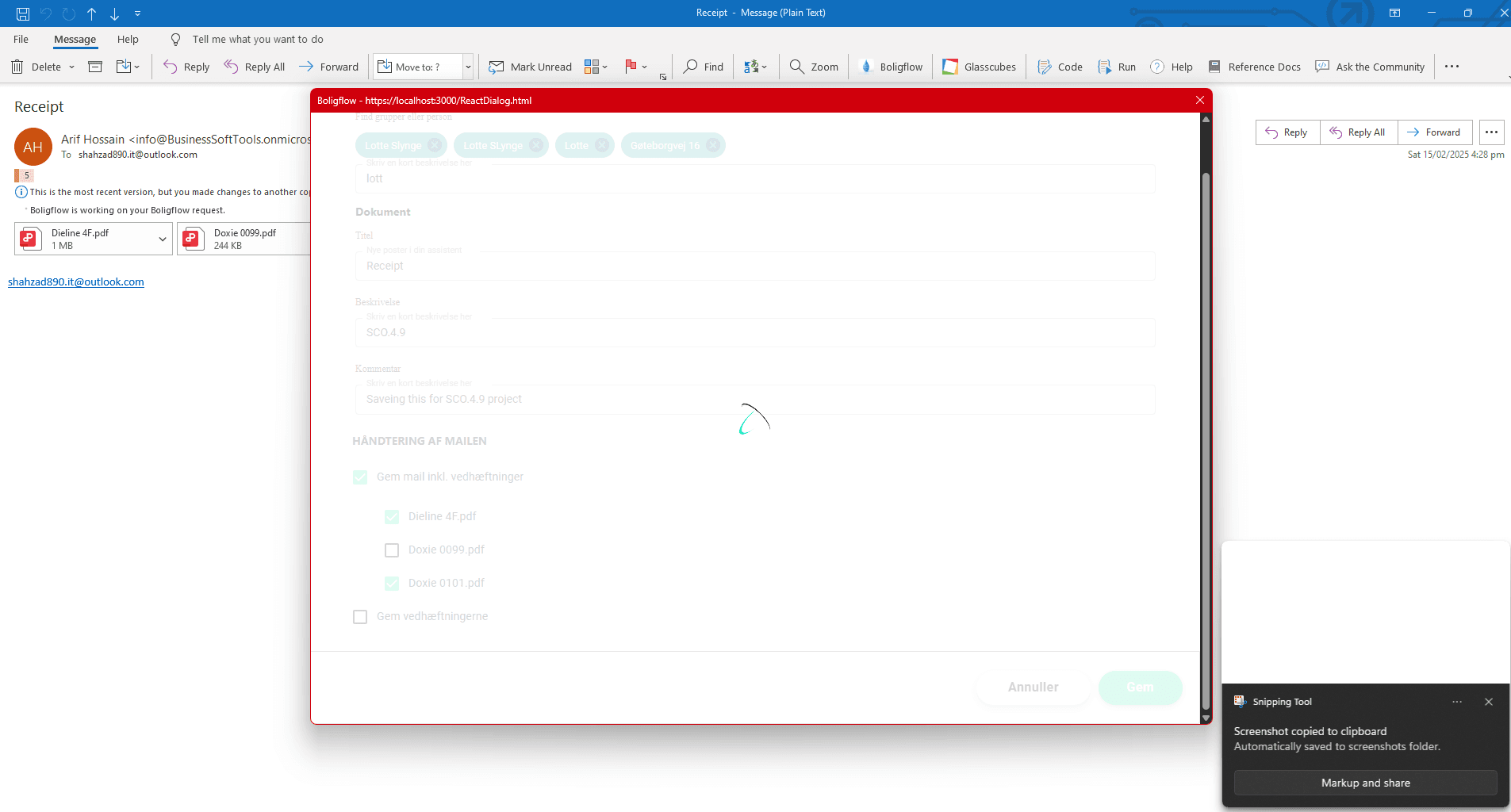Image resolution: width=1511 pixels, height=812 pixels.
Task: Click the Move to: ? quick step
Action: (418, 67)
